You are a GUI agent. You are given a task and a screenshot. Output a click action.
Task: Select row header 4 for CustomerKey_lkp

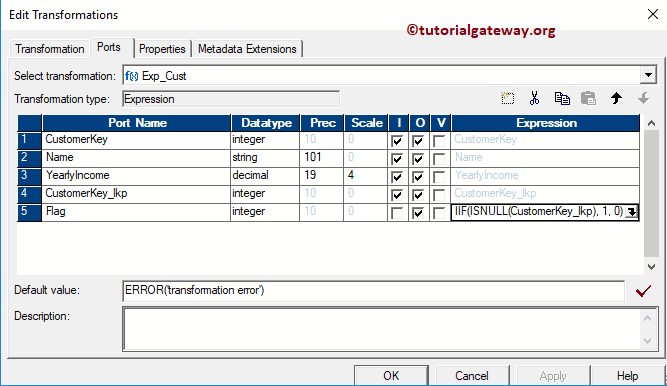tap(29, 194)
